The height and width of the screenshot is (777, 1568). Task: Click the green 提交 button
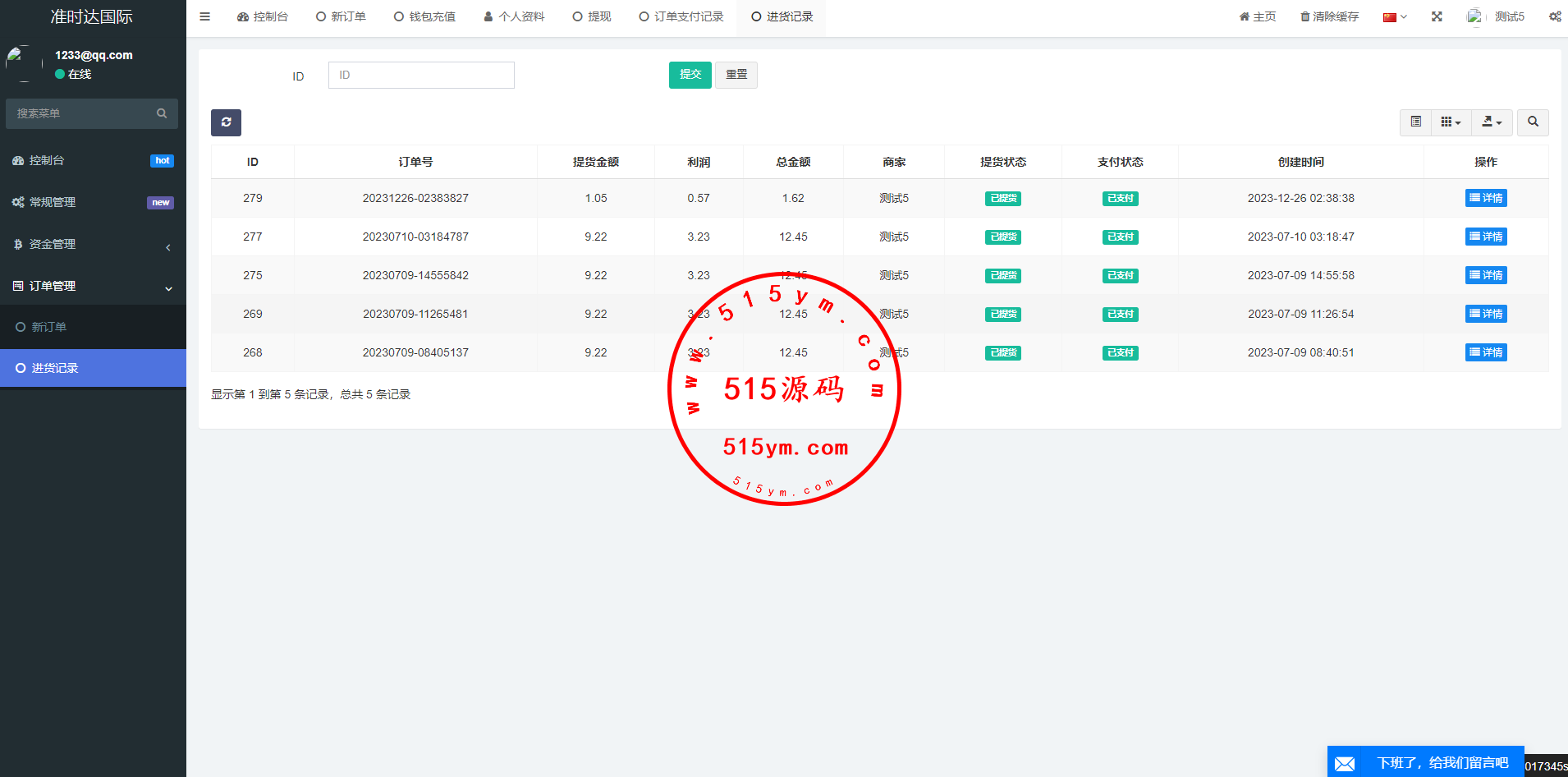[x=690, y=75]
